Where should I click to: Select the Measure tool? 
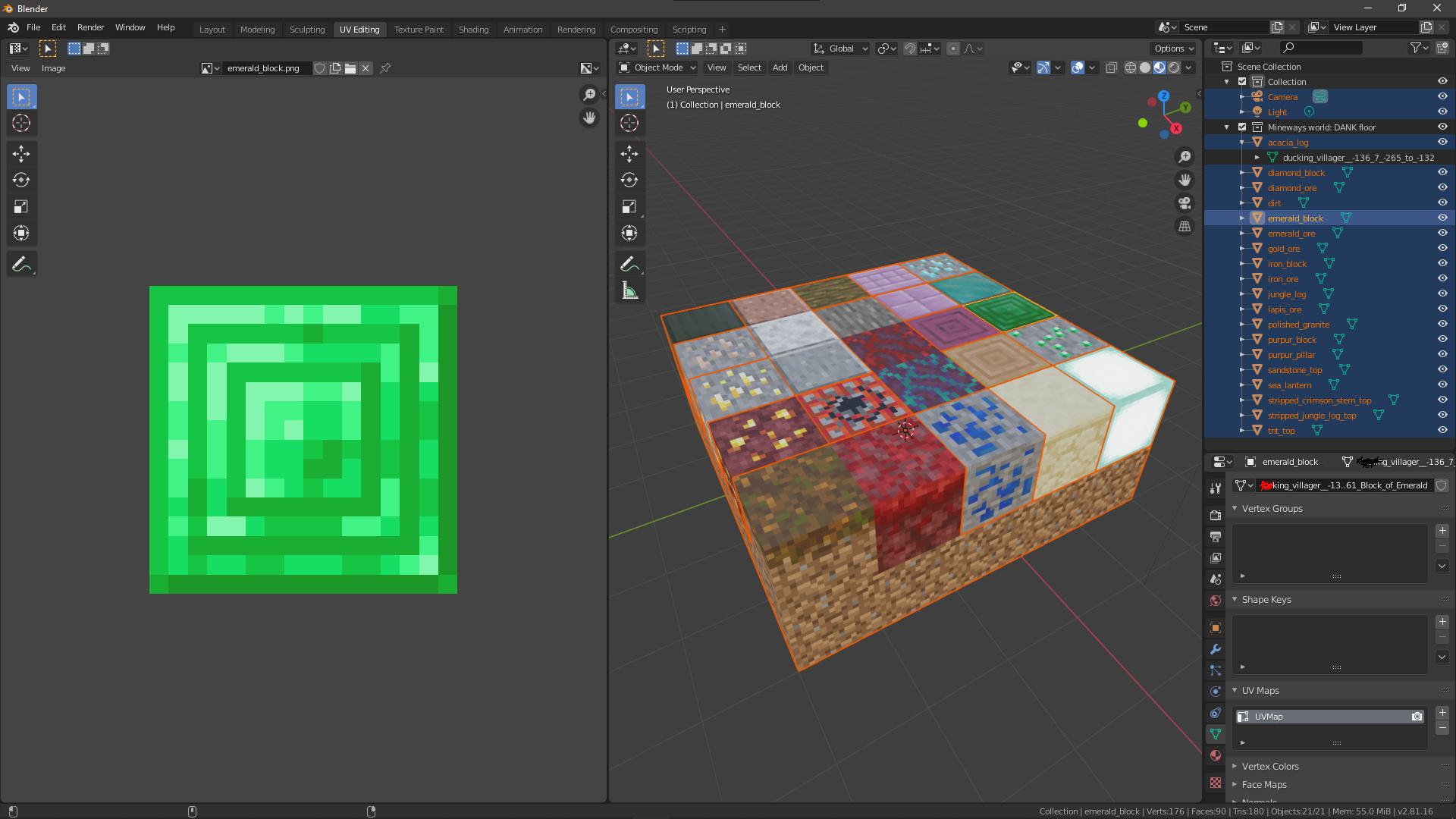[x=629, y=290]
